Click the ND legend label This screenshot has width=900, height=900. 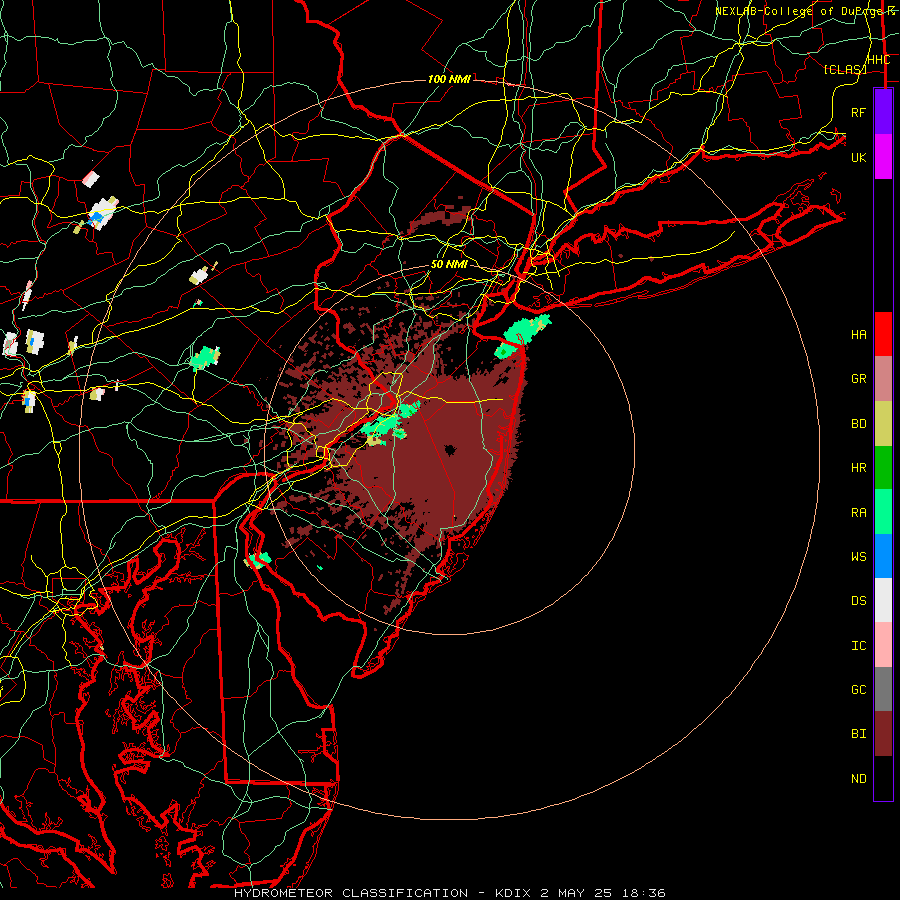point(858,779)
